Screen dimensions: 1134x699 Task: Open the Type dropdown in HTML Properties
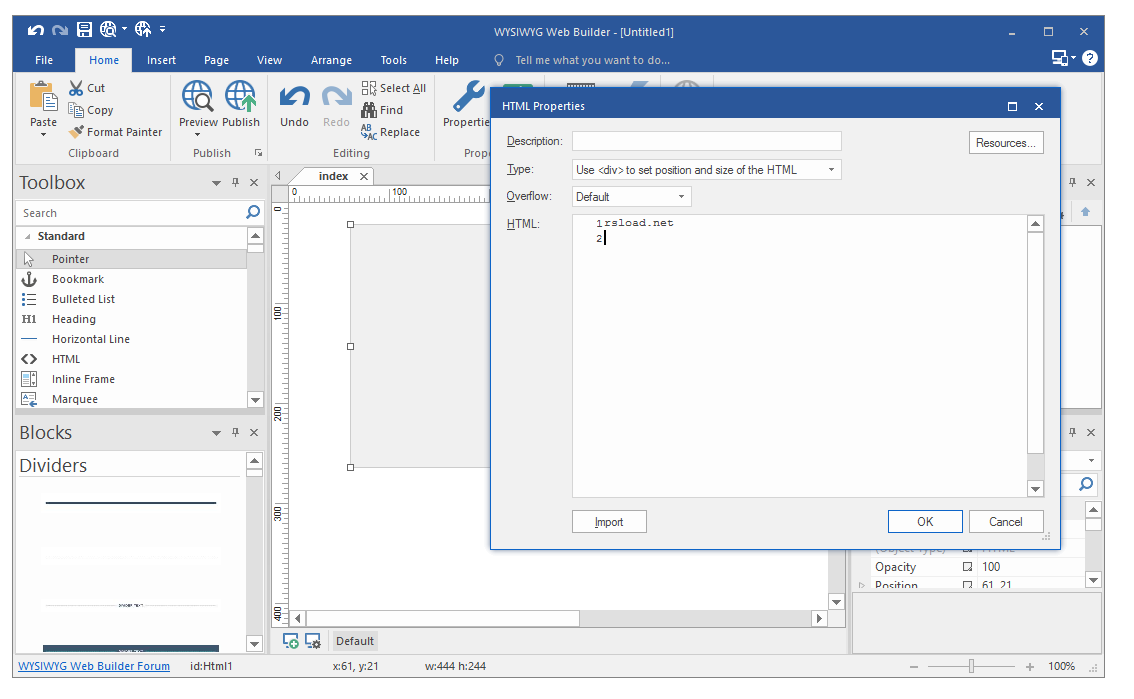click(832, 170)
